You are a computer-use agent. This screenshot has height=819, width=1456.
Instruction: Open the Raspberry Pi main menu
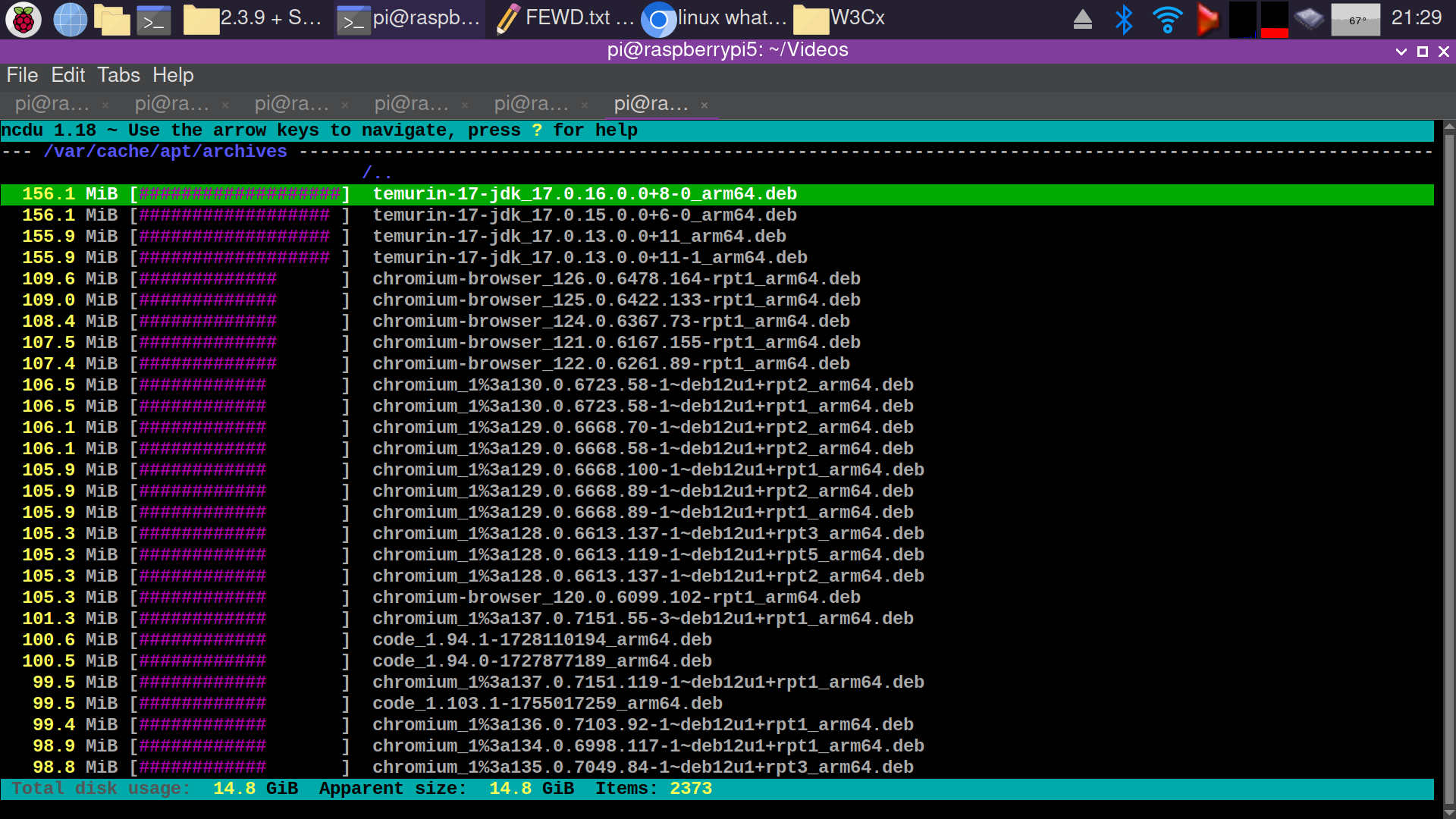point(23,20)
